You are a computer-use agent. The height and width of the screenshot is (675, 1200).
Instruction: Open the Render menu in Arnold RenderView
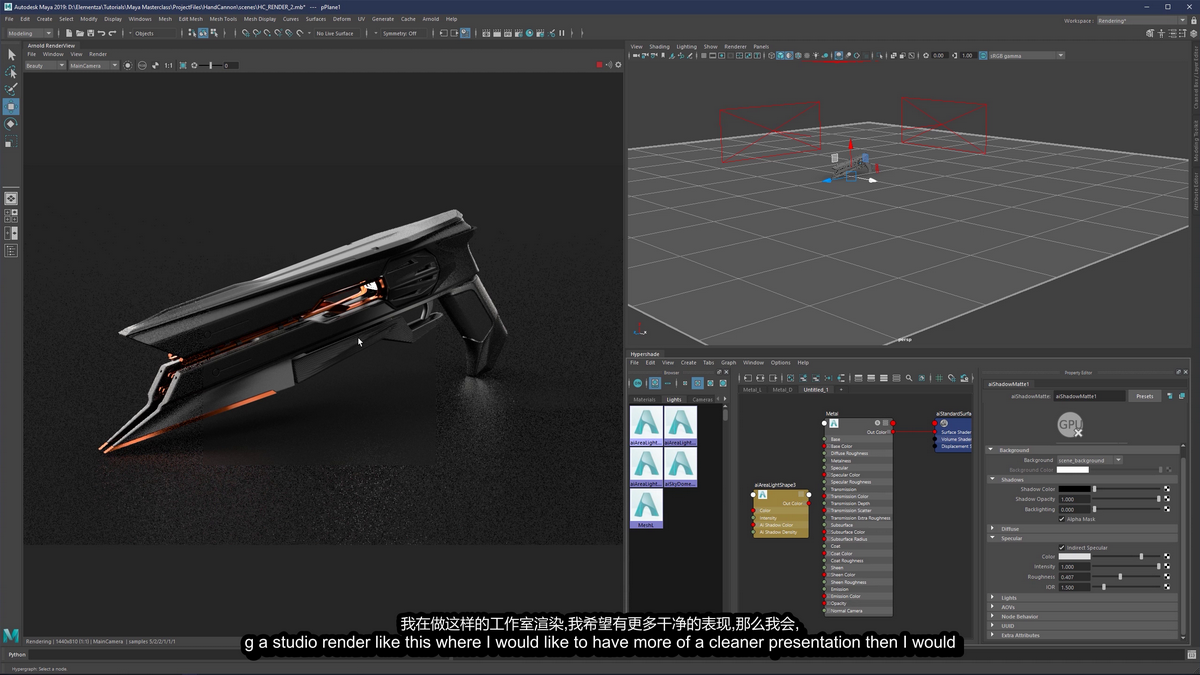pyautogui.click(x=98, y=54)
